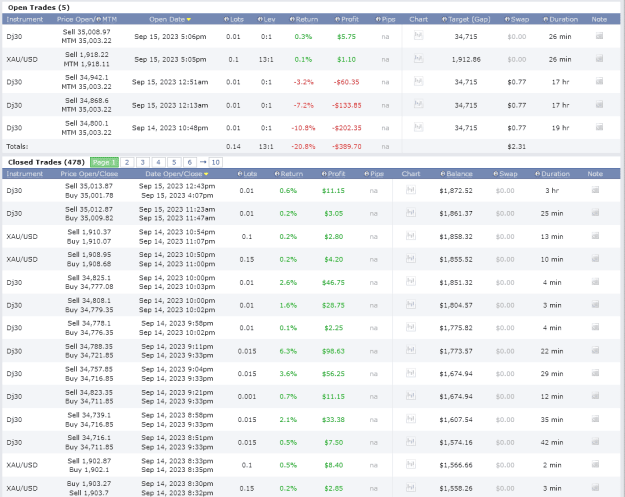The image size is (625, 497).
Task: Open note icon for closed trade balance $1,566.66
Action: 595,464
